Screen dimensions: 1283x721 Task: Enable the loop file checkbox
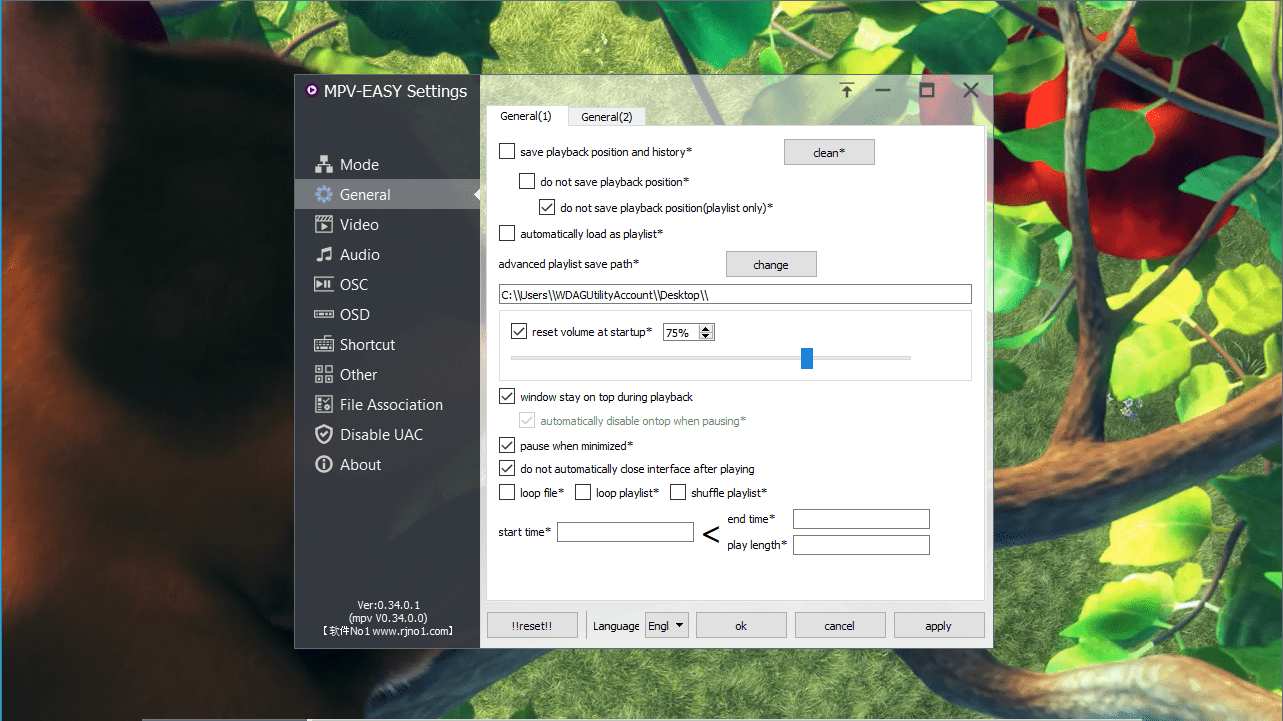pyautogui.click(x=507, y=492)
